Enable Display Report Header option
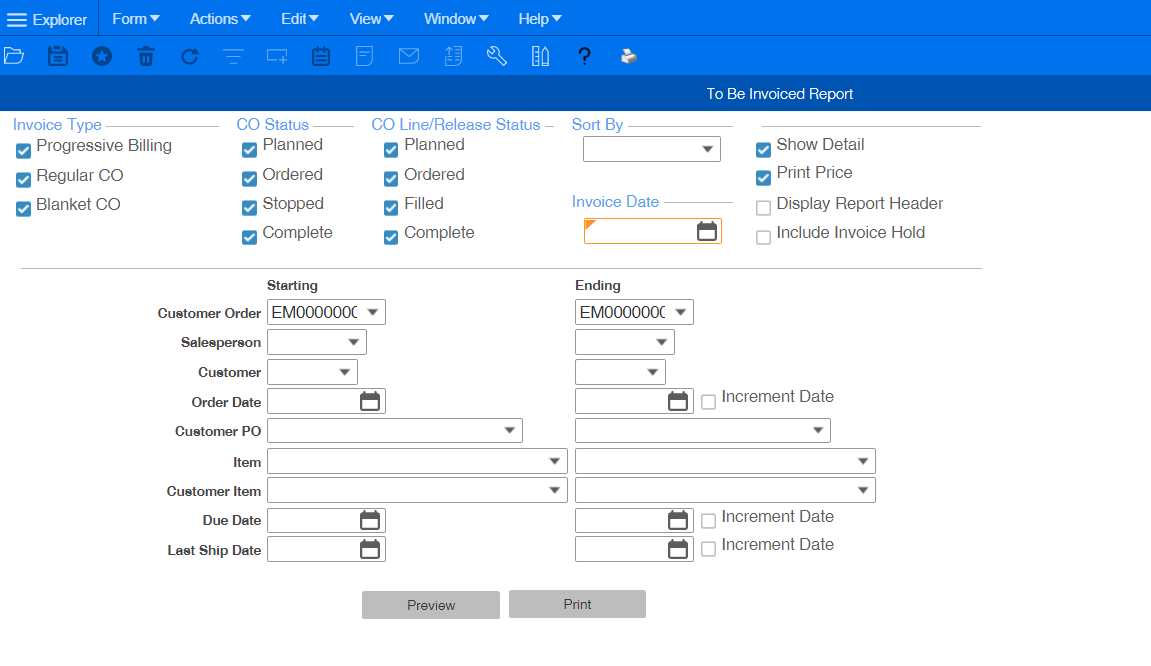The image size is (1151, 666). [764, 208]
